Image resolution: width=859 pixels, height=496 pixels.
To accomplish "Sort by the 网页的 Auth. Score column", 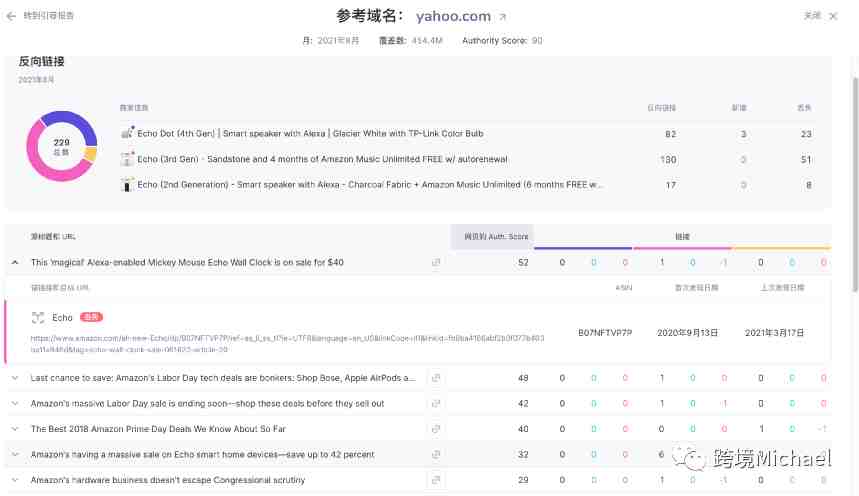I will point(490,236).
